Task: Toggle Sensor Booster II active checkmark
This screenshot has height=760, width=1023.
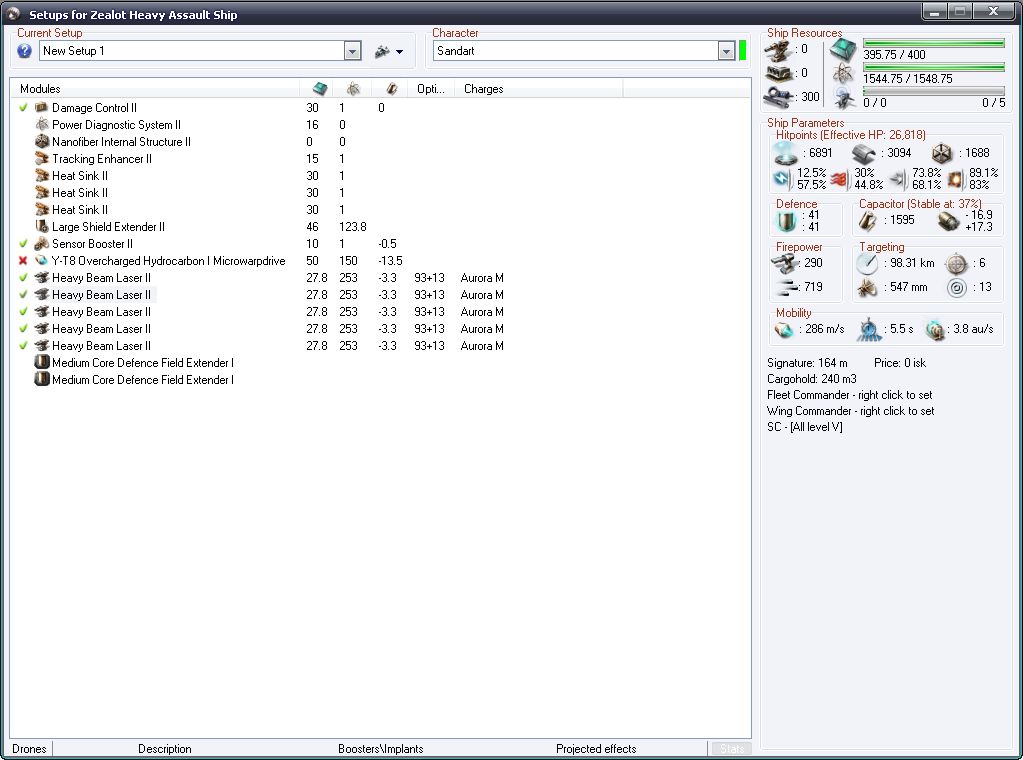Action: click(x=23, y=243)
